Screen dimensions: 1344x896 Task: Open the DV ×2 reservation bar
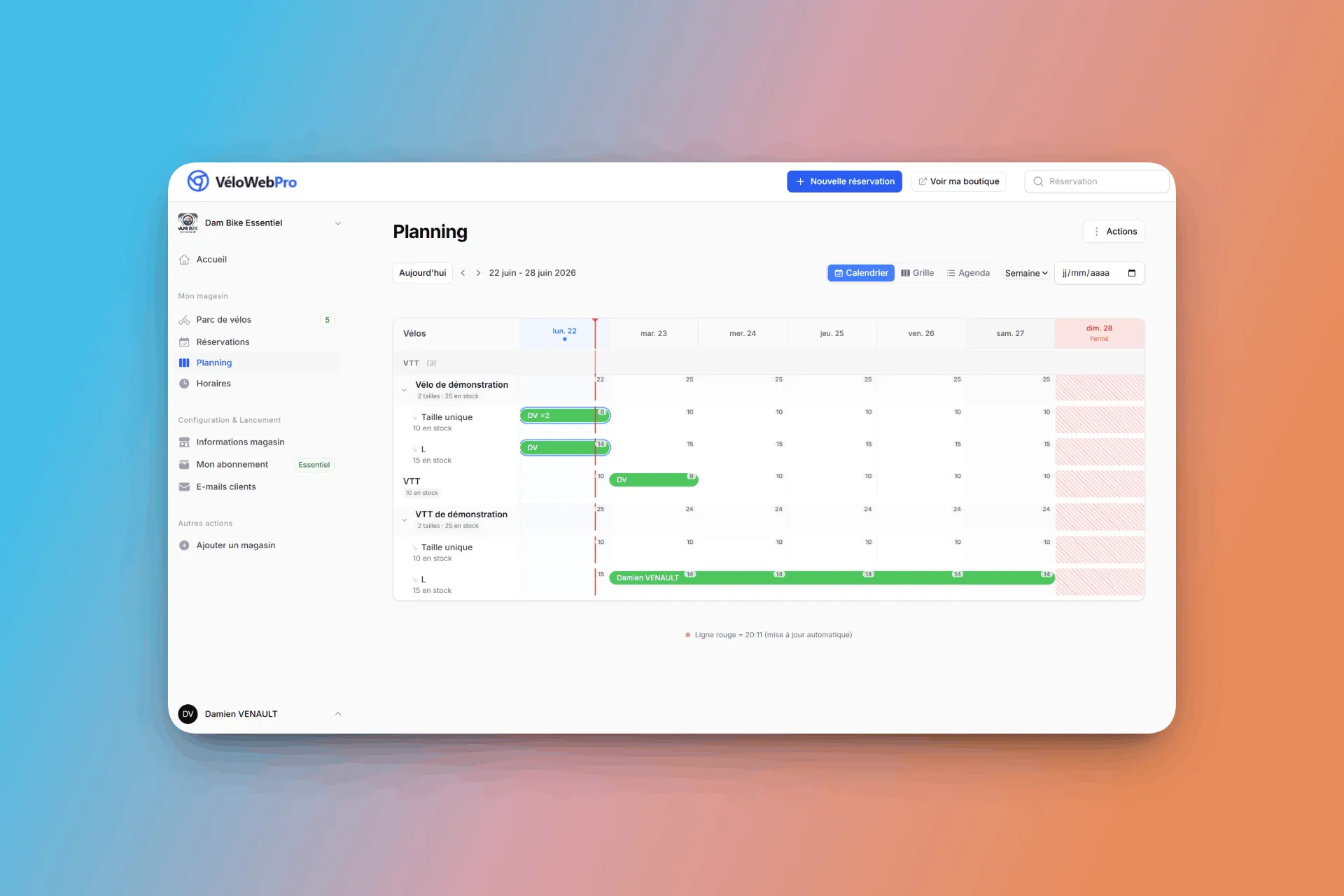[x=565, y=416]
